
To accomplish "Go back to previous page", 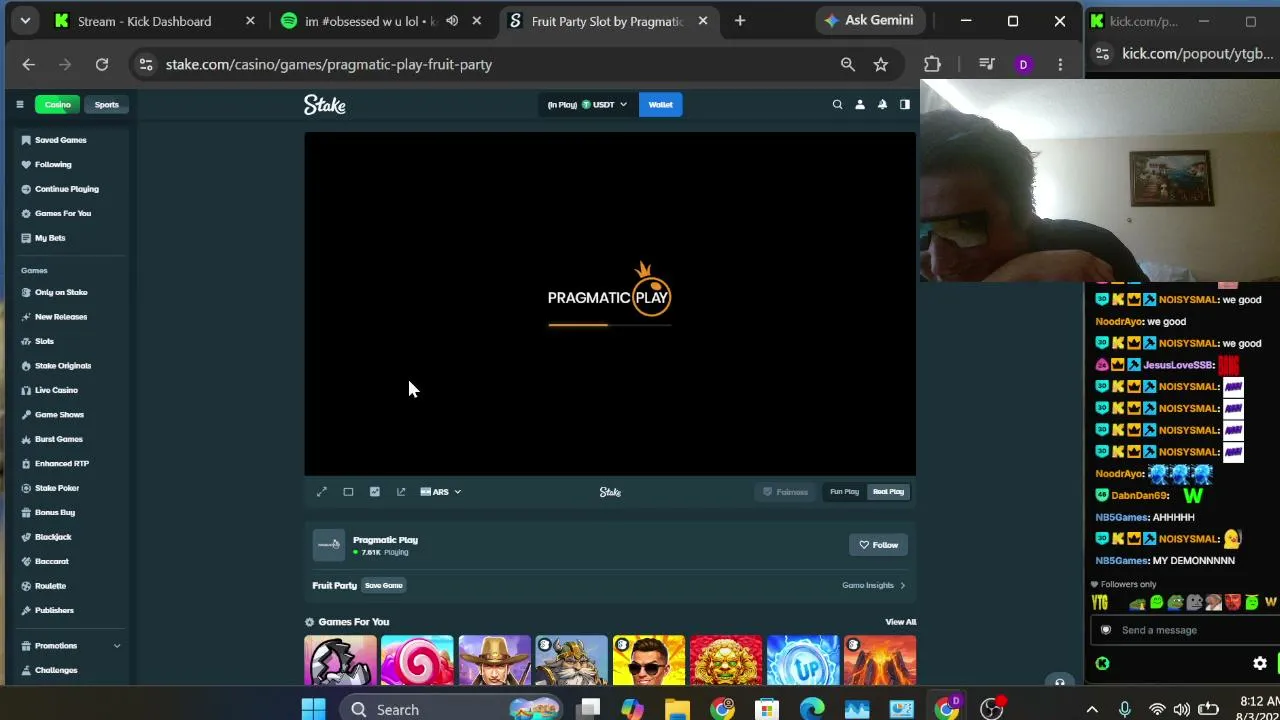I will [x=28, y=64].
